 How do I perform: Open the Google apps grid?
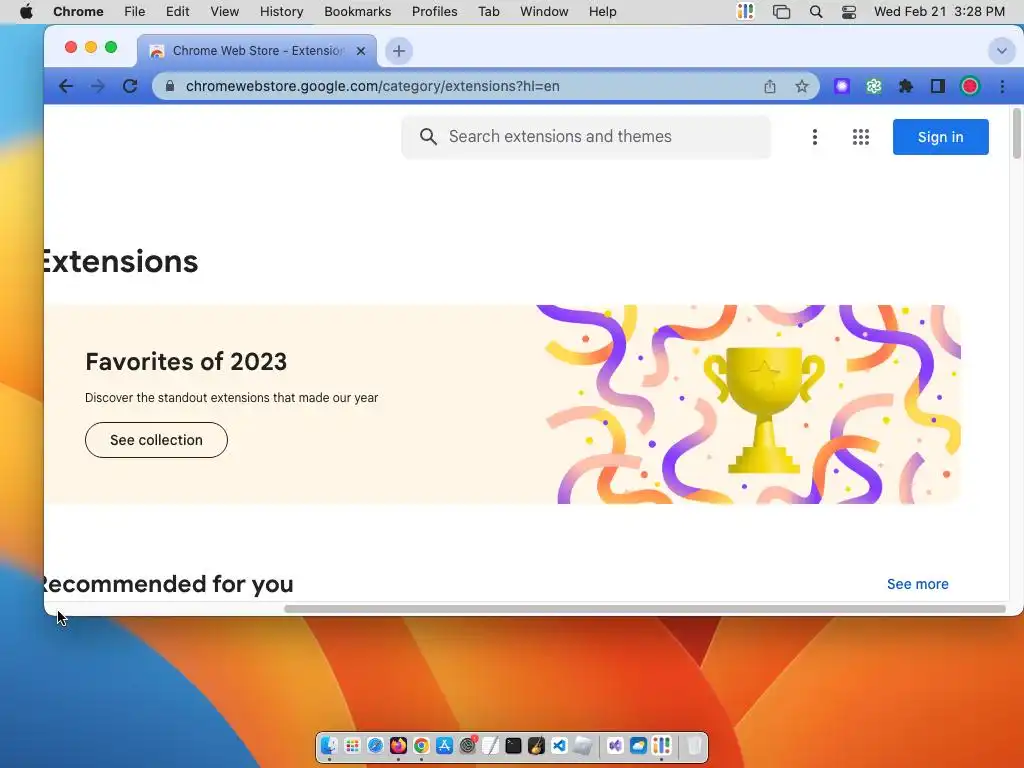coord(861,136)
